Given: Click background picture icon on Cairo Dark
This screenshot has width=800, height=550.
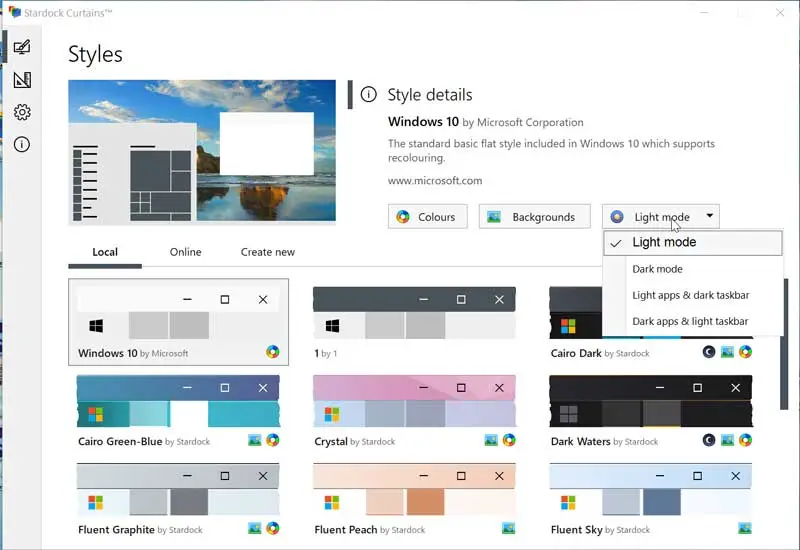Looking at the screenshot, I should click(727, 352).
